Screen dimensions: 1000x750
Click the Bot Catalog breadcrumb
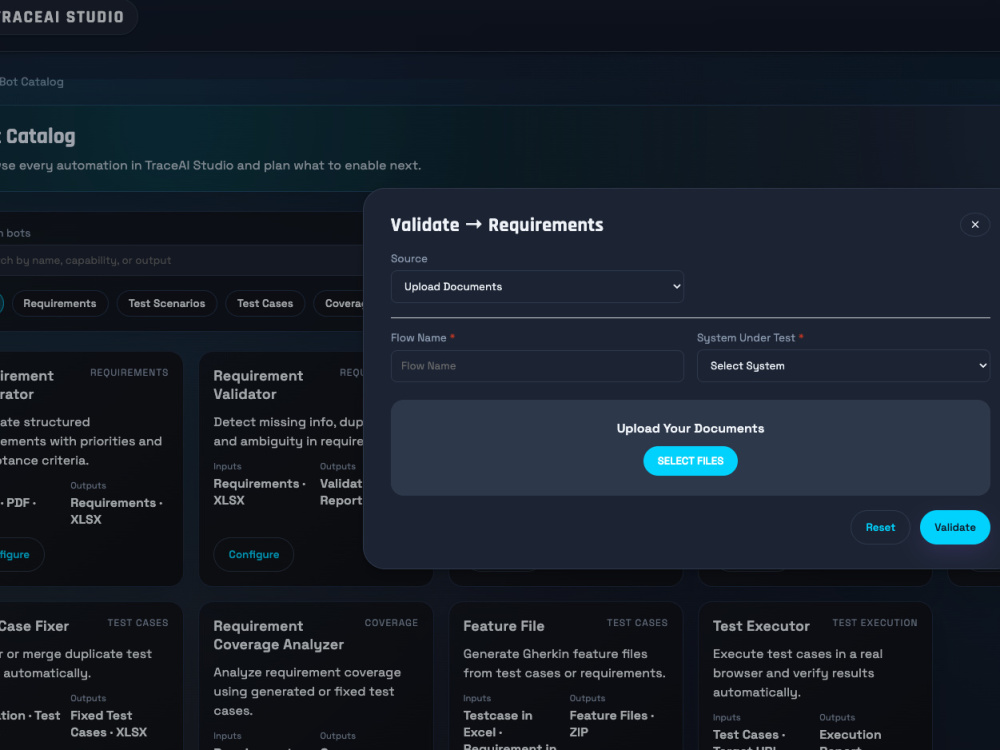click(32, 82)
